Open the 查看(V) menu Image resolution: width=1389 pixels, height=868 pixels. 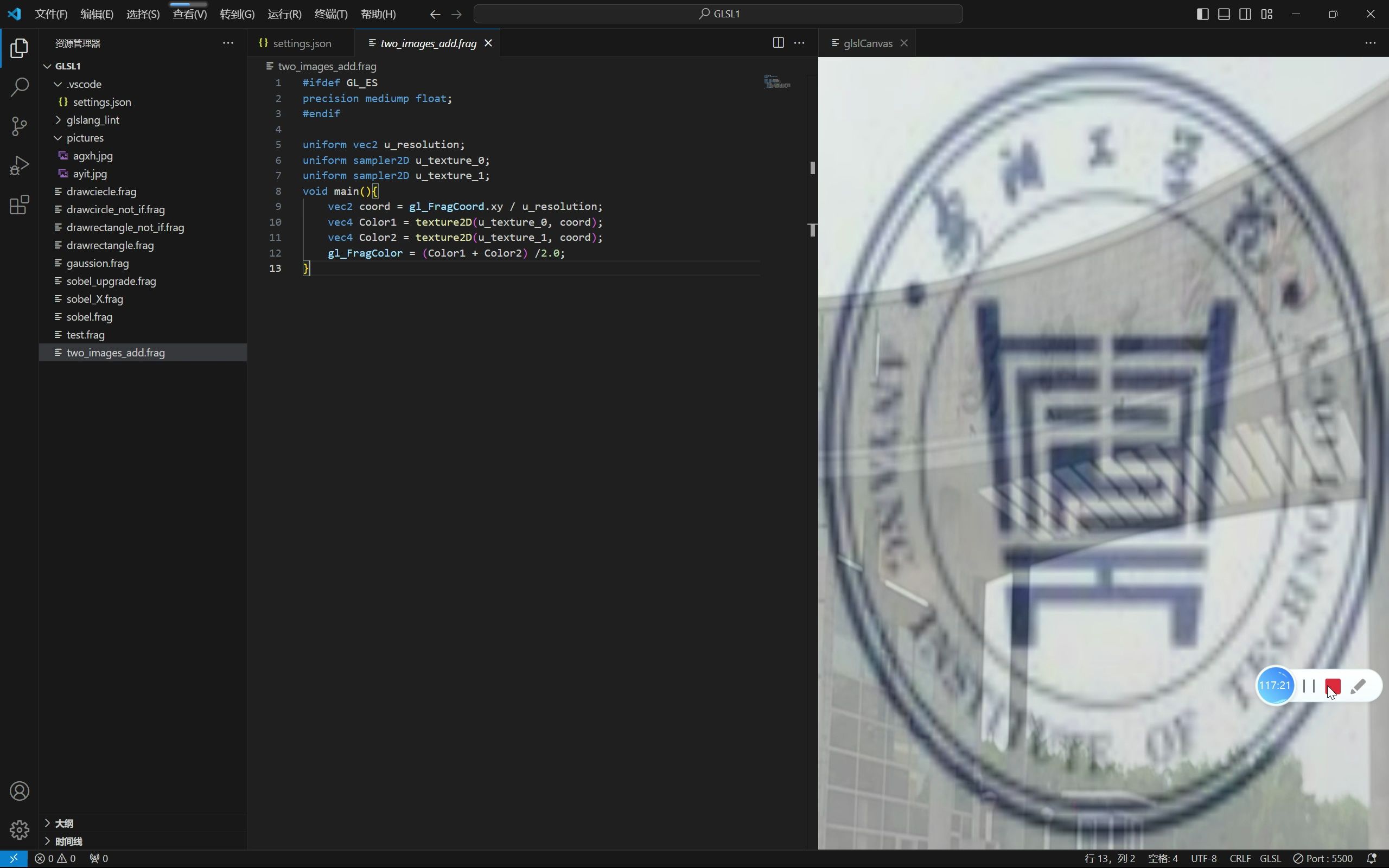pos(190,14)
